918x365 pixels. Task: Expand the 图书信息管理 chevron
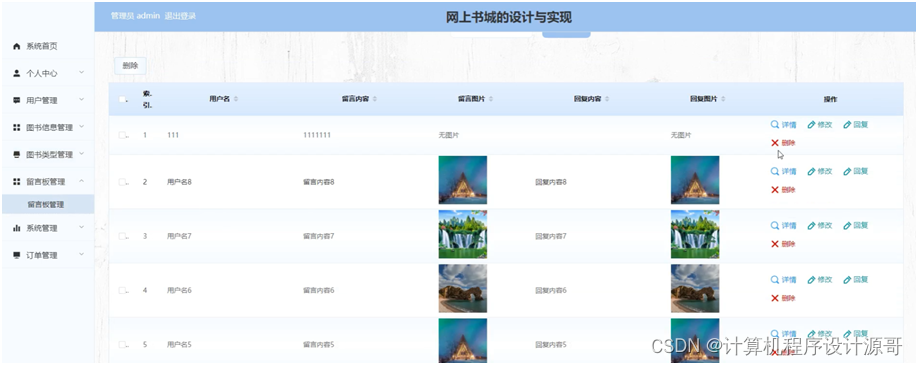(x=81, y=127)
